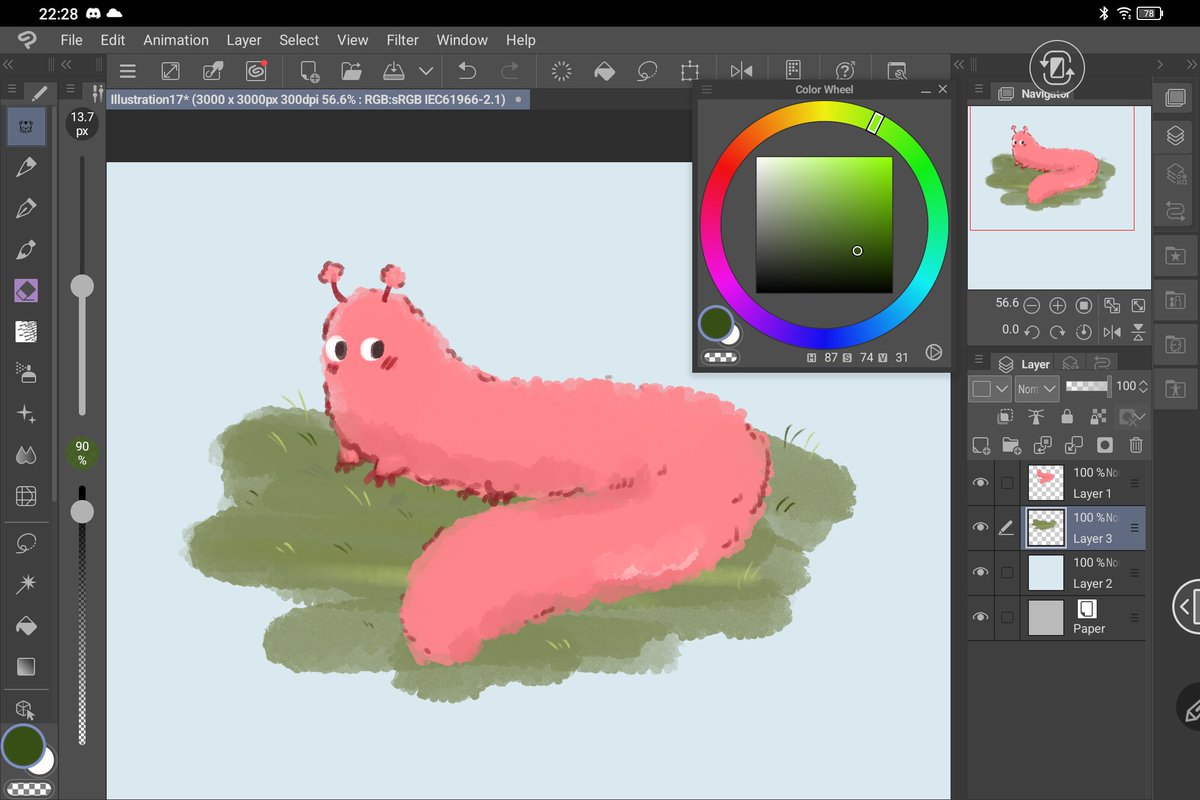Open the palette color dropdown in Layer panel
This screenshot has width=1200, height=800.
(x=990, y=388)
